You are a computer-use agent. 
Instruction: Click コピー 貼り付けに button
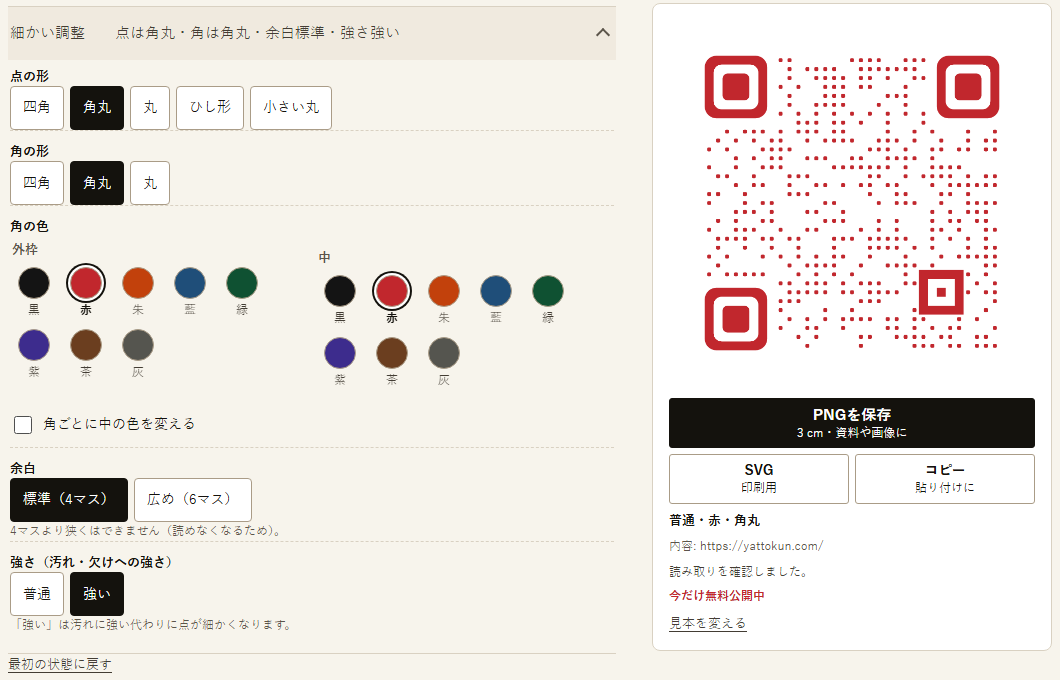point(944,479)
